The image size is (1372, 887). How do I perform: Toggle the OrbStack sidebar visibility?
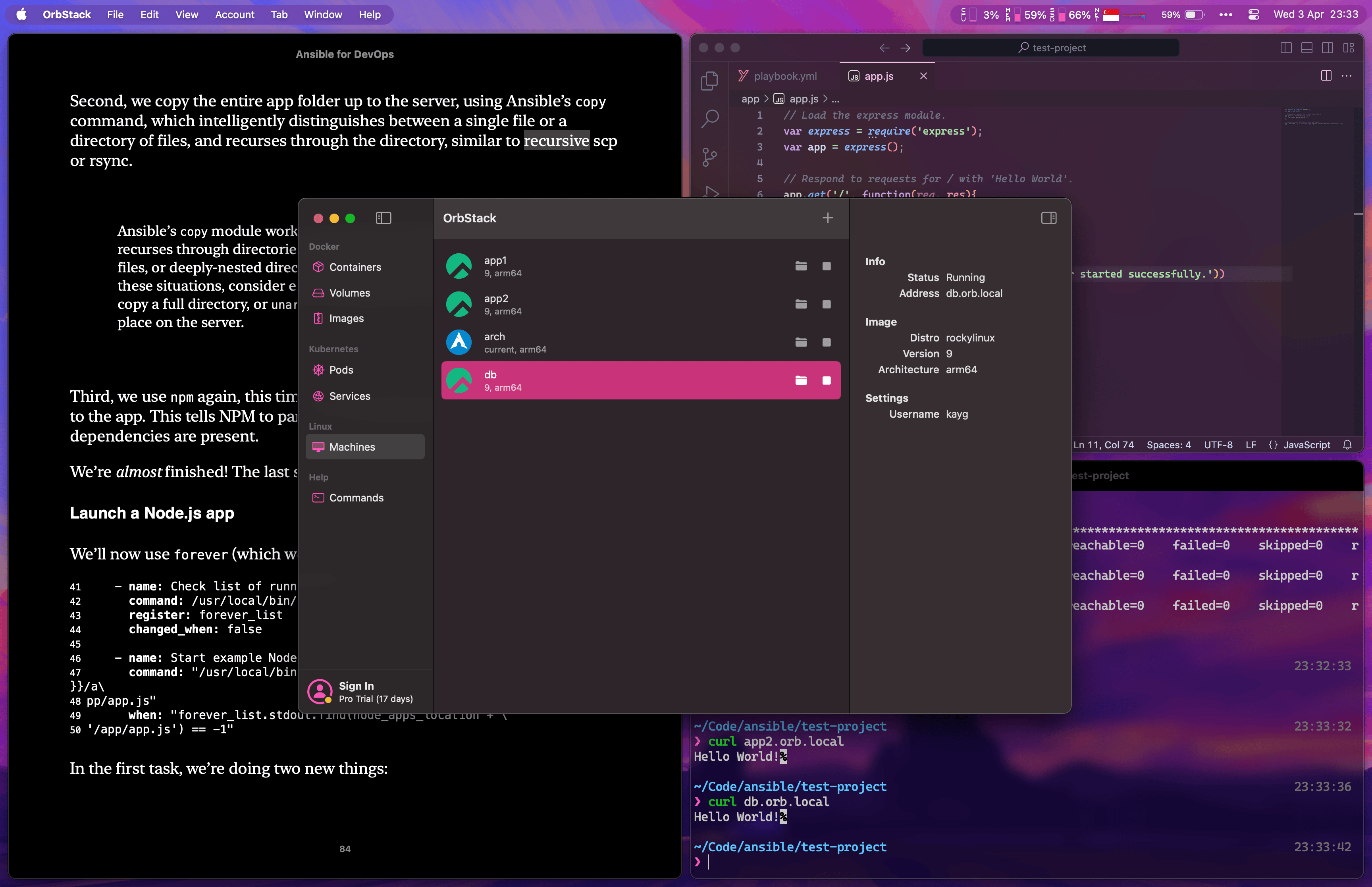click(x=383, y=218)
